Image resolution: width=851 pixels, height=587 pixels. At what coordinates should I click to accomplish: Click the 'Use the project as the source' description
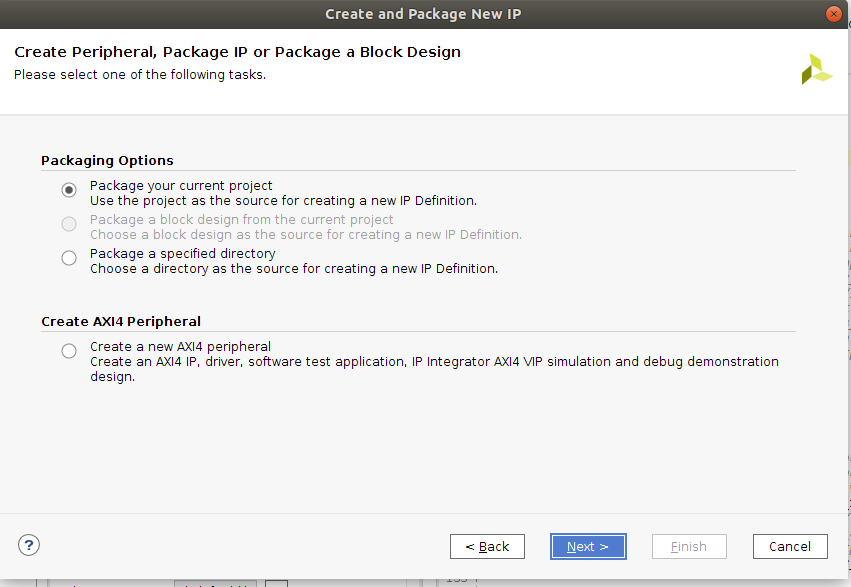pos(283,201)
